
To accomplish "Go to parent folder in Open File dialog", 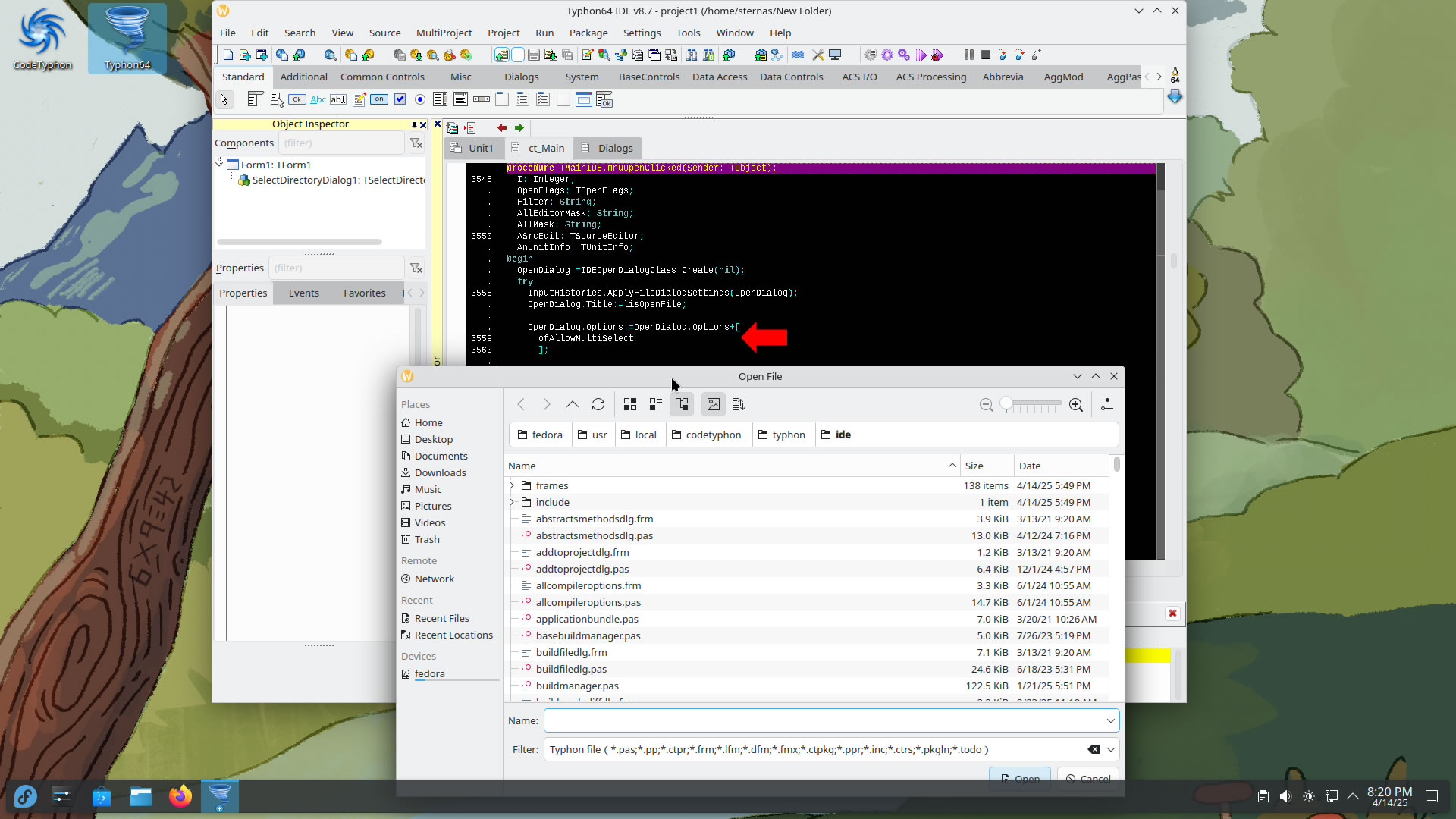I will click(x=573, y=404).
